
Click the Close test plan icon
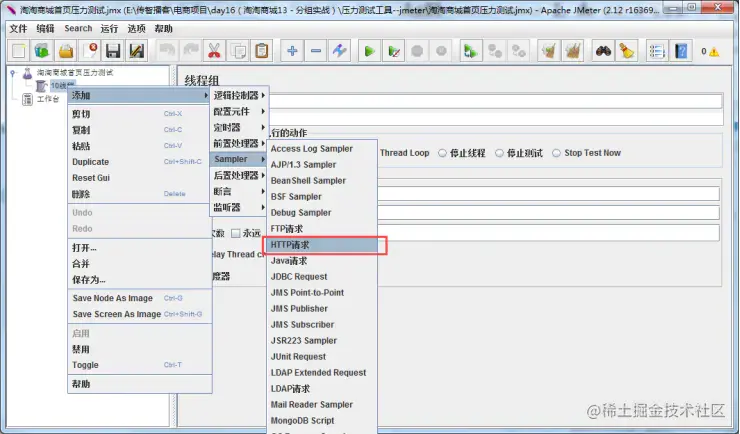[x=90, y=50]
